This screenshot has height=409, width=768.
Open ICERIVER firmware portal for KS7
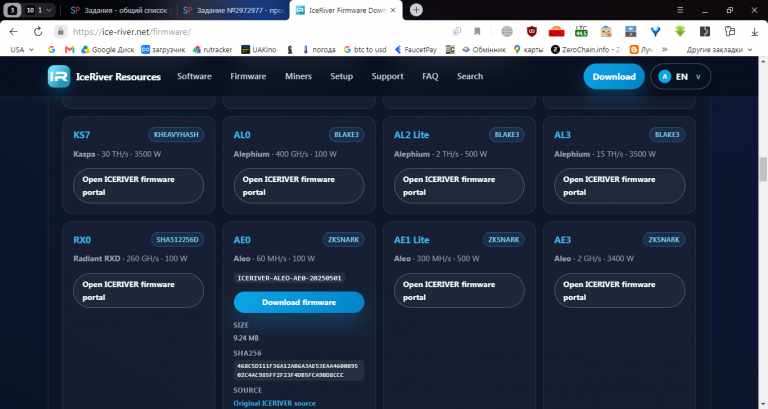(x=139, y=186)
